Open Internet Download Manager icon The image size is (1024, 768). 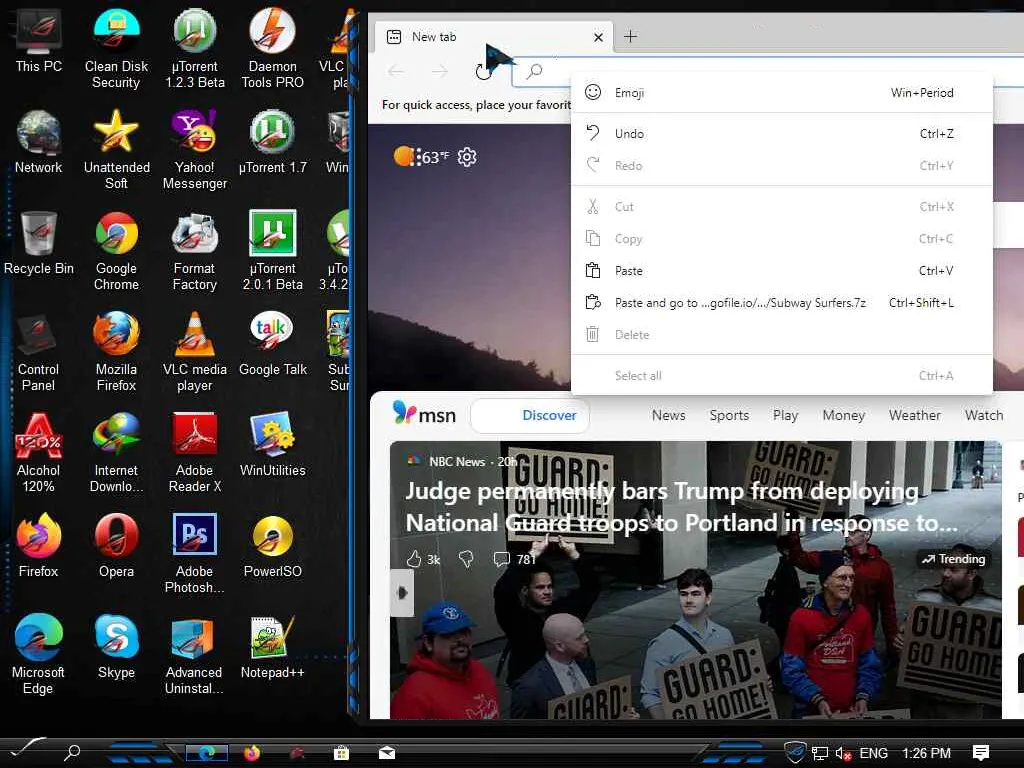click(116, 453)
